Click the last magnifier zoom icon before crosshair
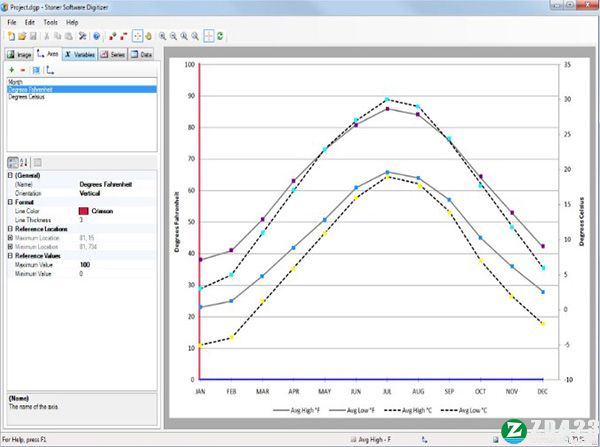Image resolution: width=600 pixels, height=447 pixels. [x=195, y=36]
